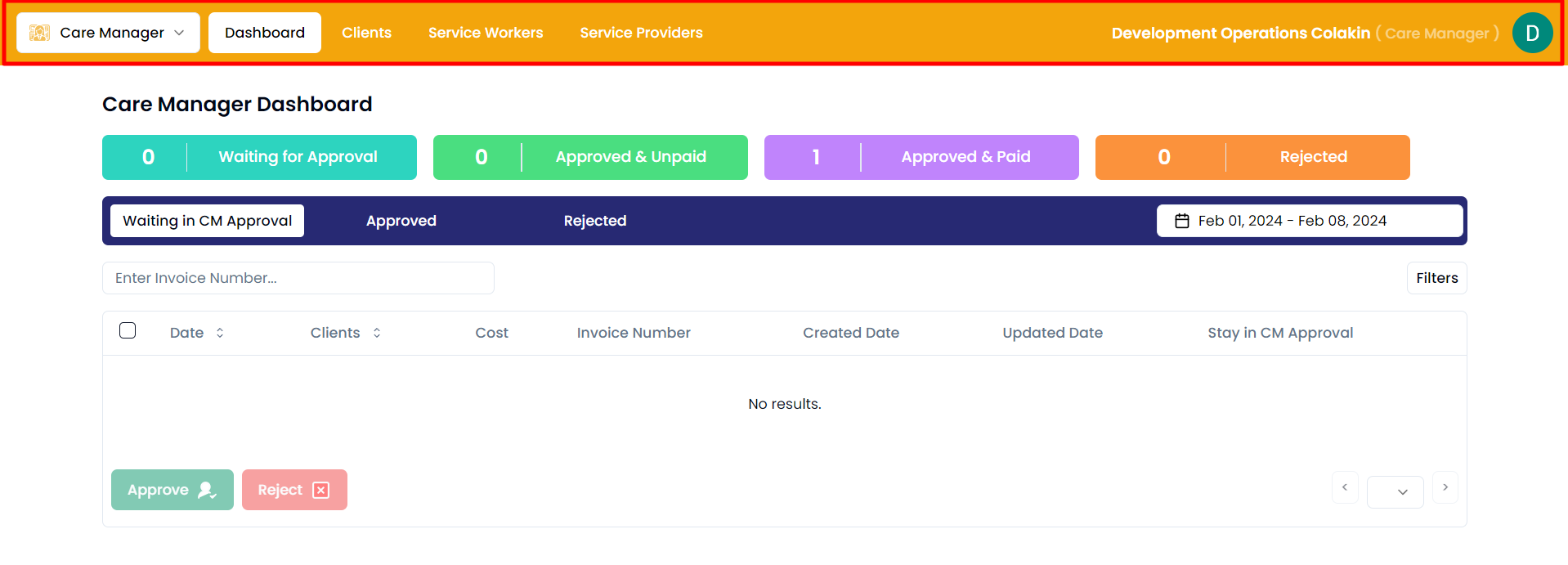Navigate to Service Workers
This screenshot has height=565, width=1568.
pos(486,33)
